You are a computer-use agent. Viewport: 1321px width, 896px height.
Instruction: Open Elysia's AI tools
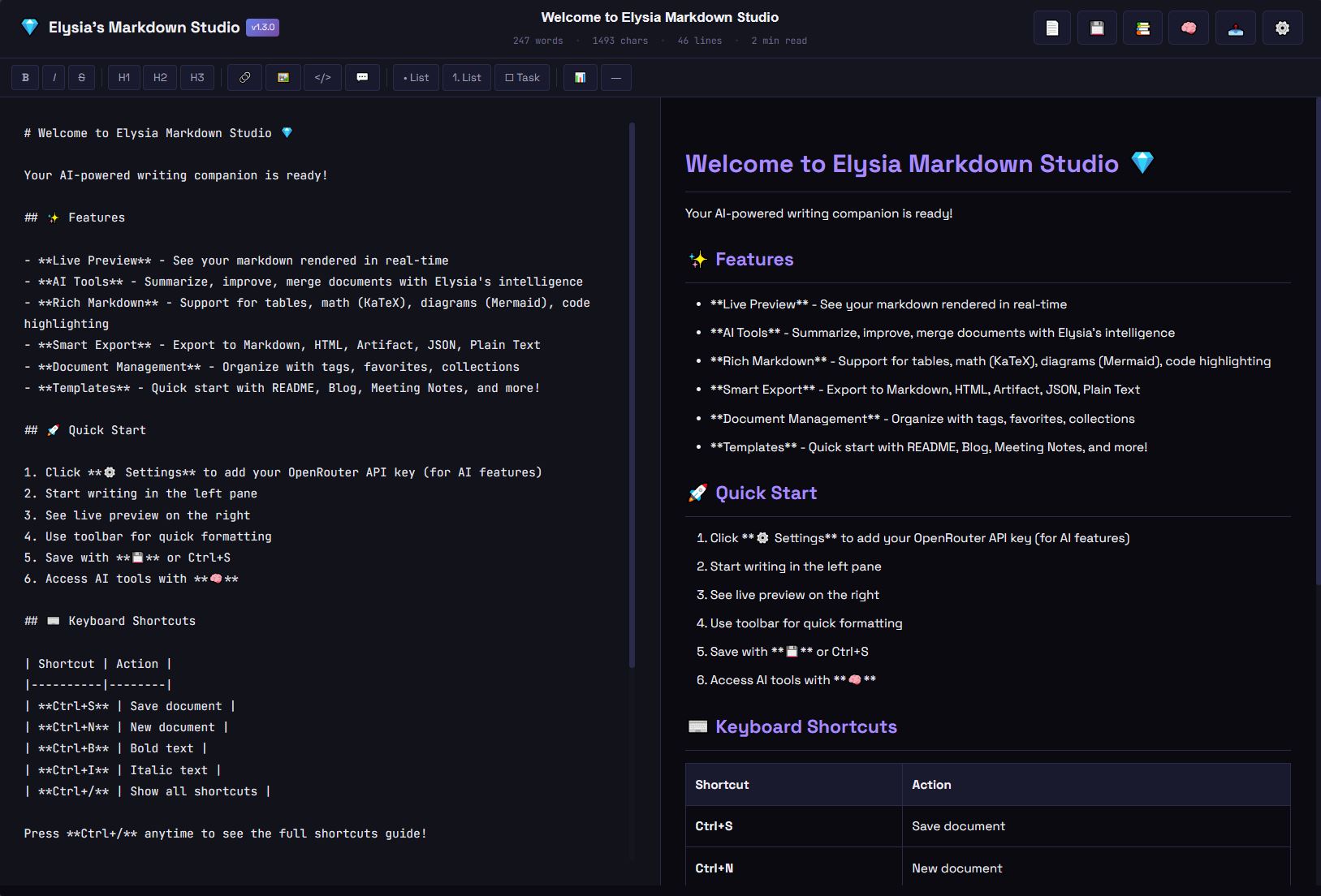pos(1189,27)
